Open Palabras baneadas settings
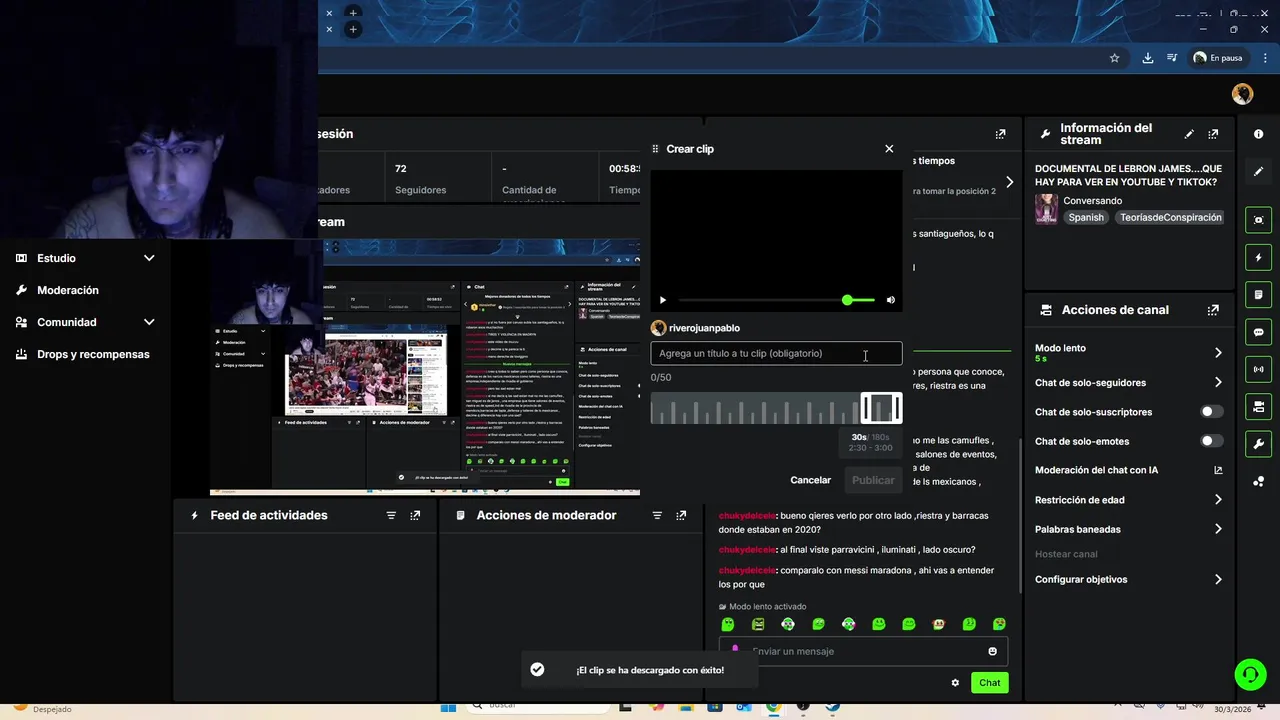Image resolution: width=1280 pixels, height=720 pixels. (x=1129, y=529)
